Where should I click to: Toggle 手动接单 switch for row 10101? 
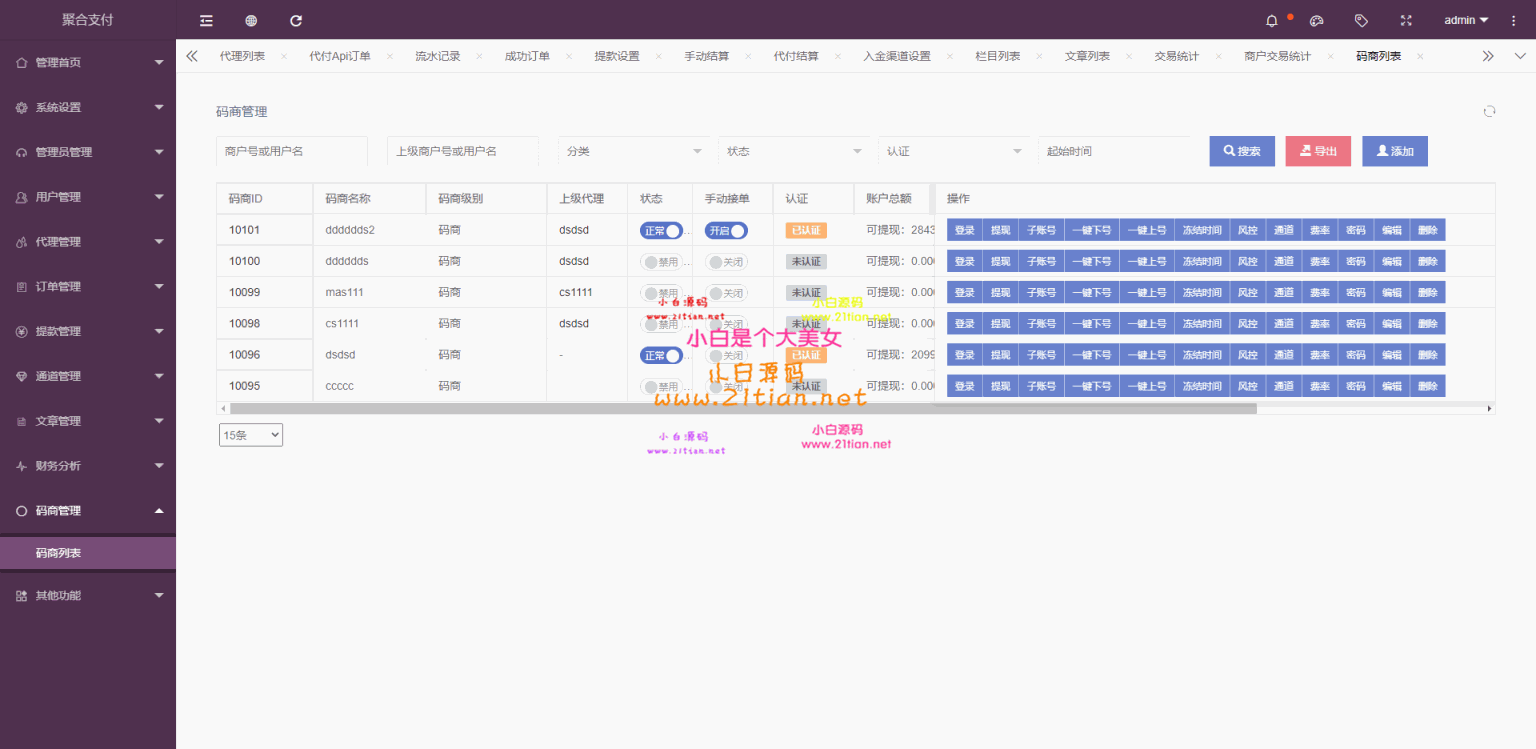[726, 230]
